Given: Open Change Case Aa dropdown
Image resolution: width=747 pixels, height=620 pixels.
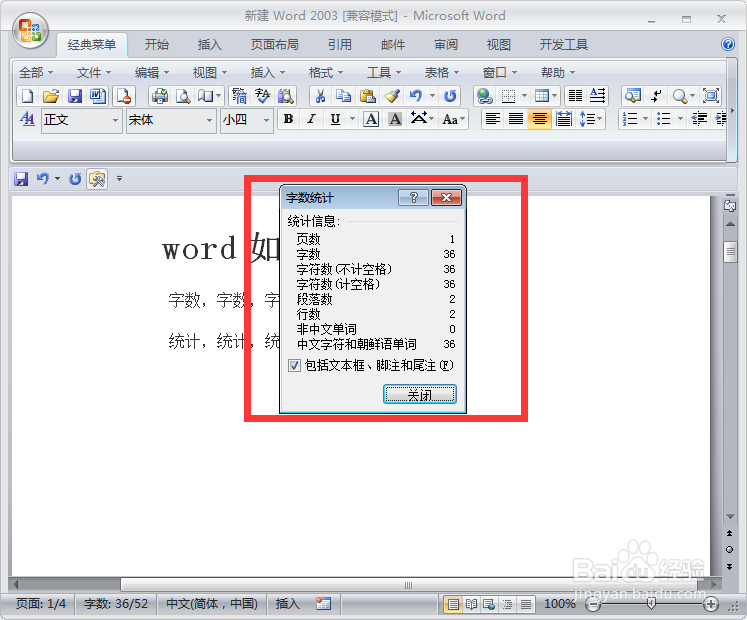Looking at the screenshot, I should click(454, 119).
